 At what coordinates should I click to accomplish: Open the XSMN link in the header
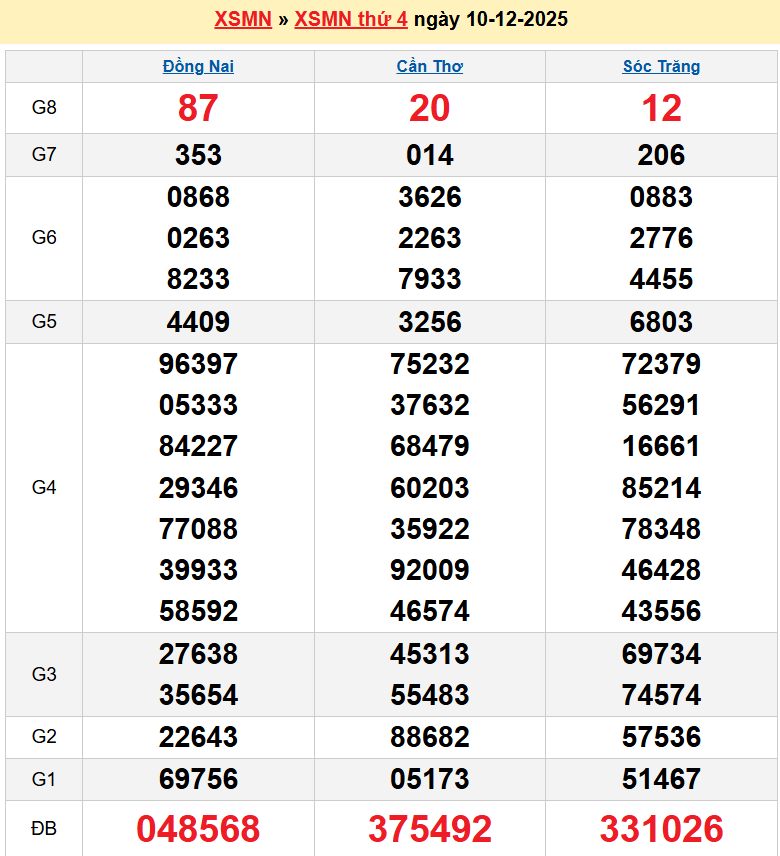pos(243,20)
